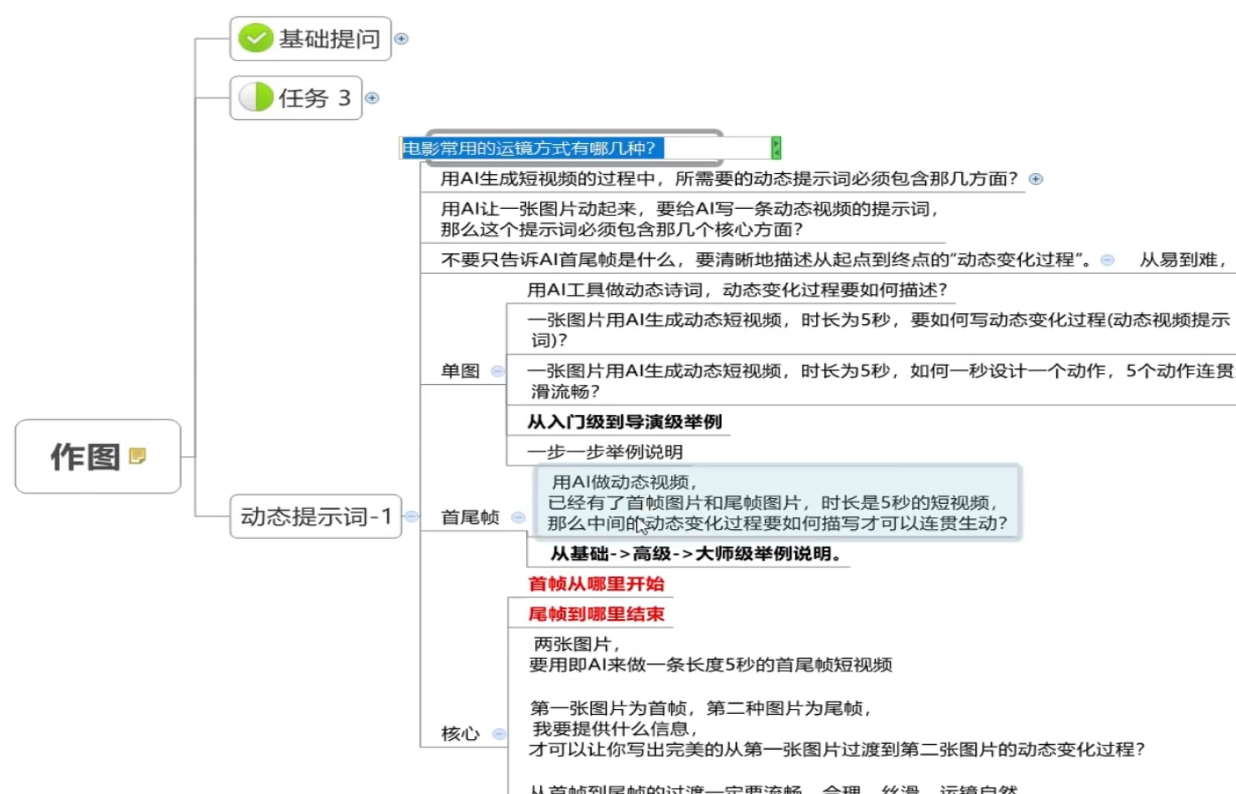The width and height of the screenshot is (1236, 794).
Task: Collapse the 首尾帧 subtopics
Action: pyautogui.click(x=517, y=517)
